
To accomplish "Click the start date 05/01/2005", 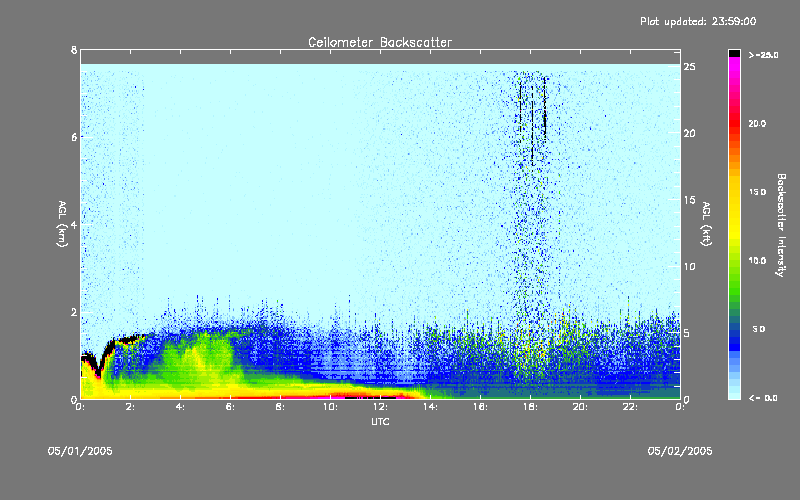I will (x=80, y=451).
